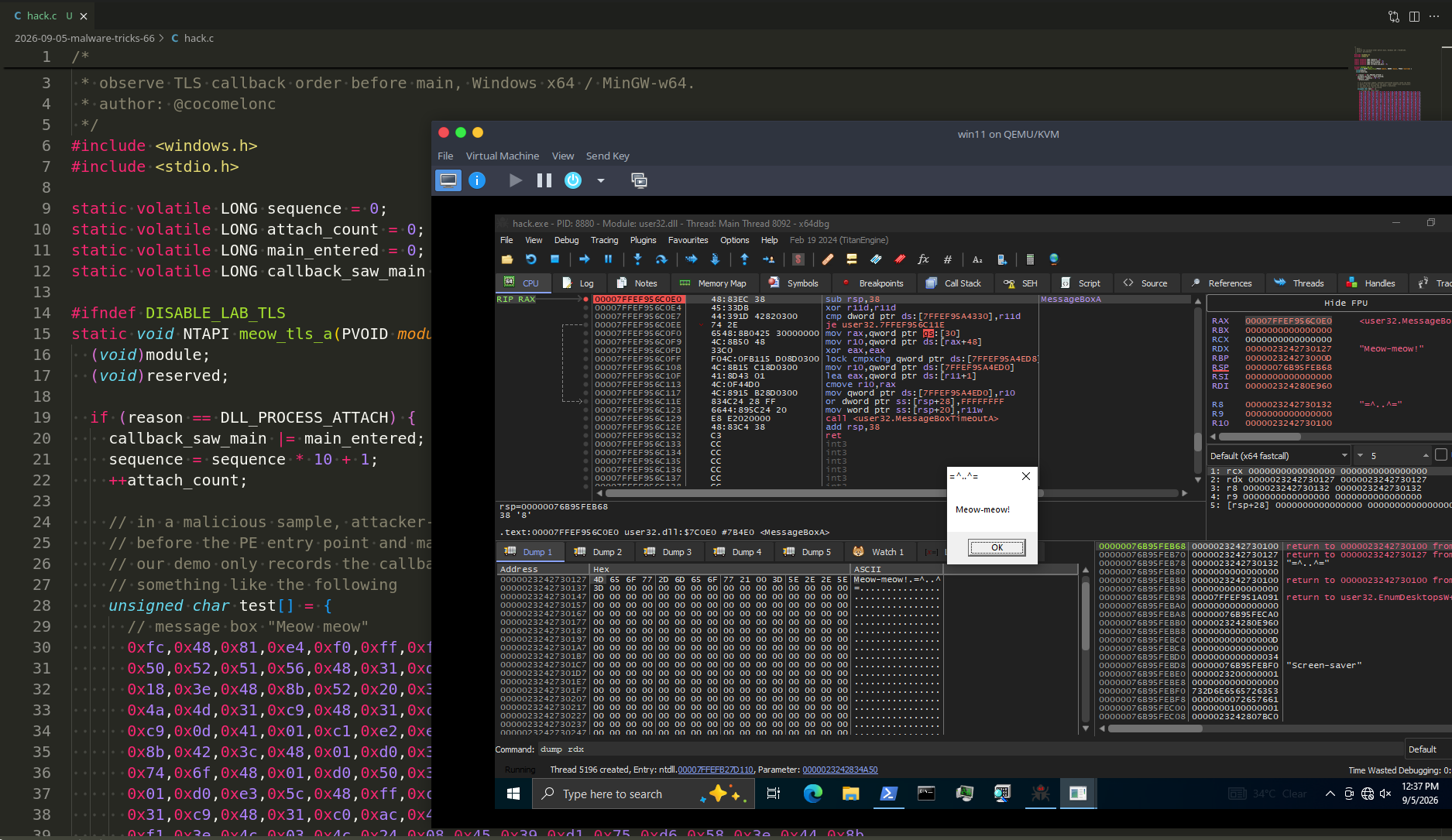Open the Send Key menu
Image resolution: width=1452 pixels, height=840 pixels.
(x=607, y=156)
